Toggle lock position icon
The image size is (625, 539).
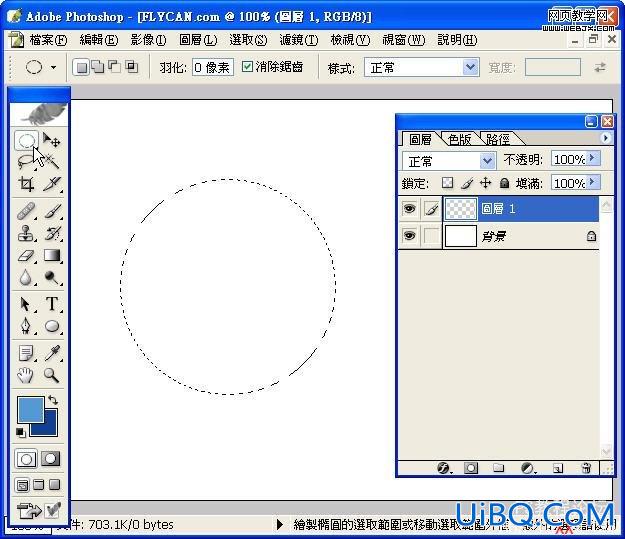[x=485, y=183]
